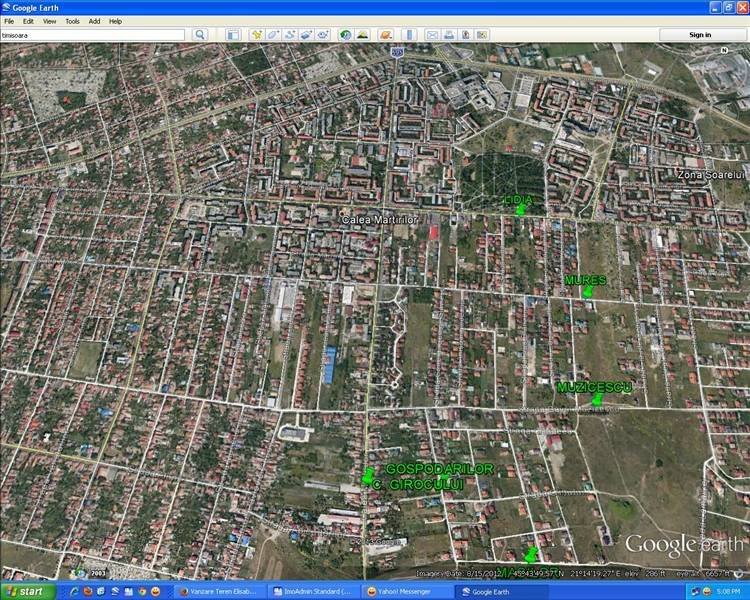The image size is (750, 600).
Task: Add an image overlay
Action: click(305, 35)
